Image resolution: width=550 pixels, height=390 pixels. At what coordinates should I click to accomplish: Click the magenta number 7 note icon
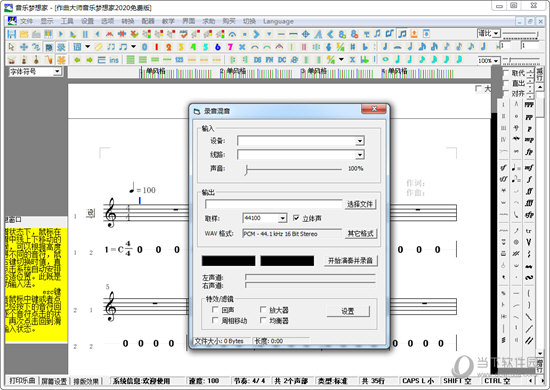230,47
